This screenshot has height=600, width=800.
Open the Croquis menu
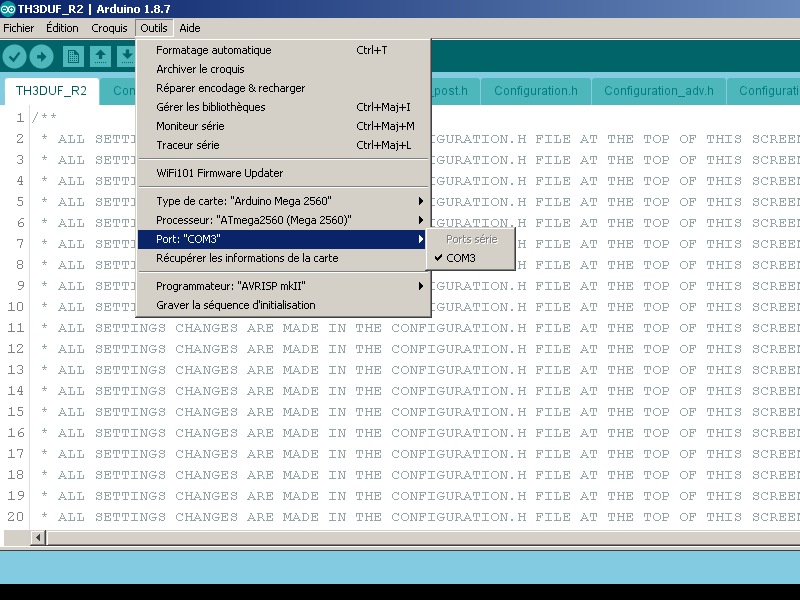click(109, 28)
